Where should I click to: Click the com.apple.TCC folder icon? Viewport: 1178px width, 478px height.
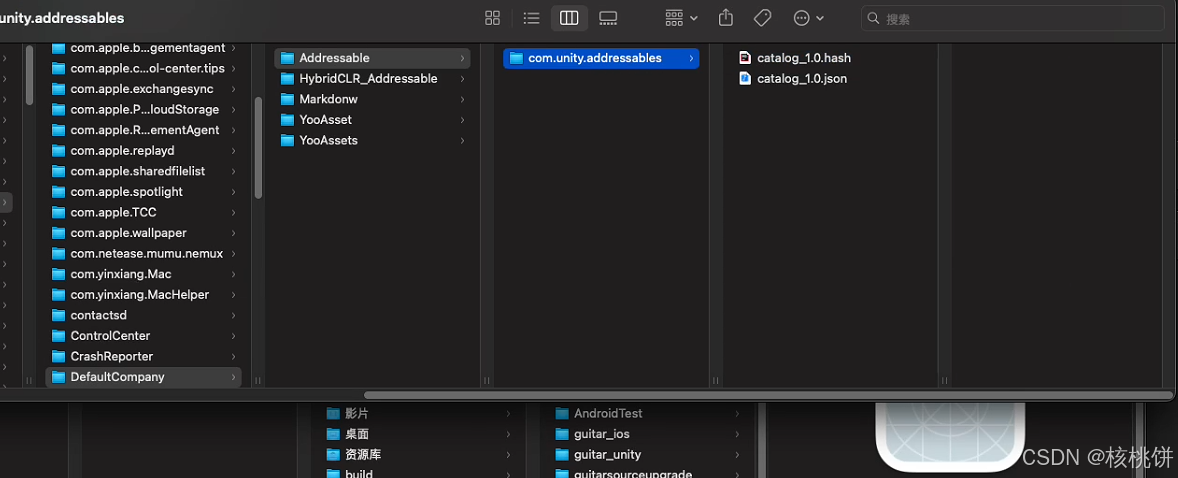click(59, 213)
